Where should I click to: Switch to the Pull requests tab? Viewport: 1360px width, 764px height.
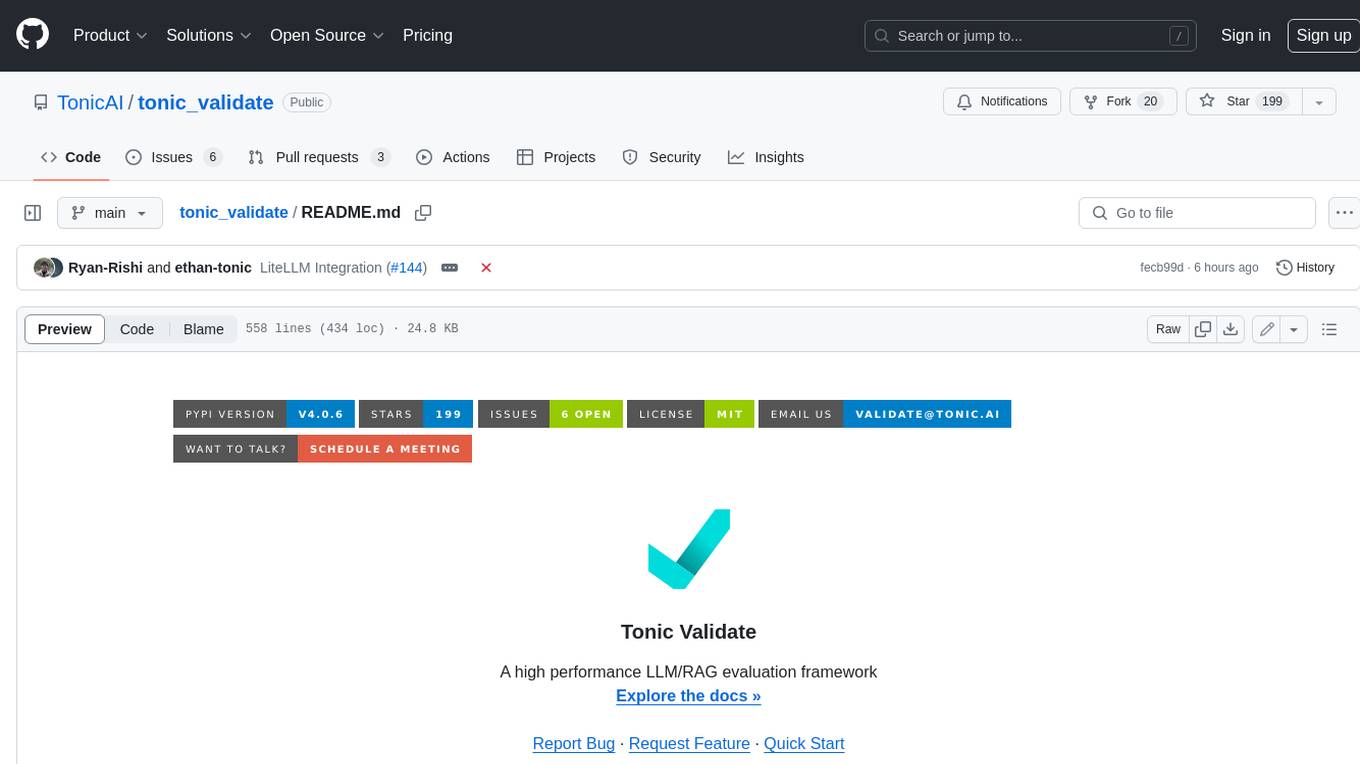(318, 157)
